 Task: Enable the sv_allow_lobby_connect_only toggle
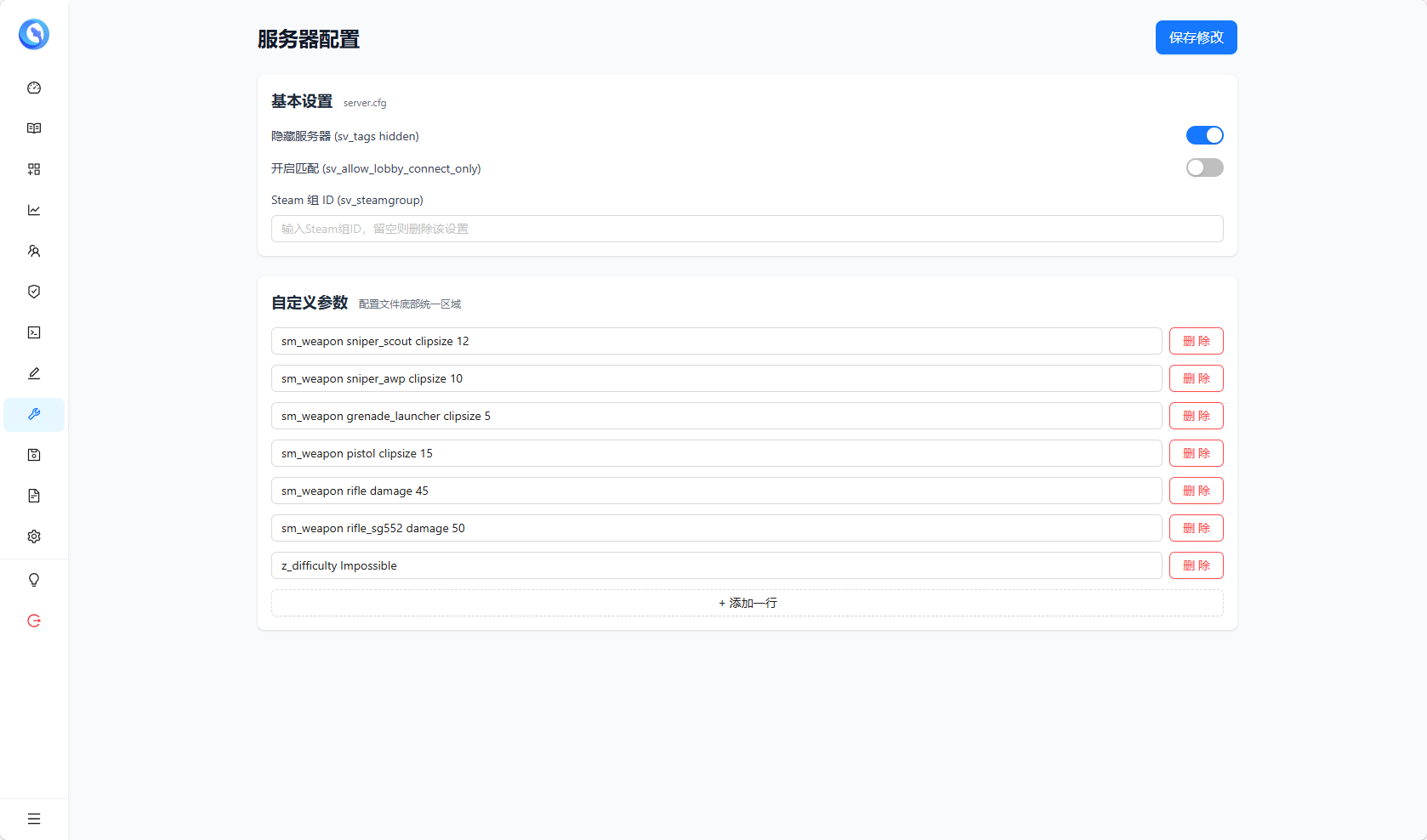[x=1204, y=167]
